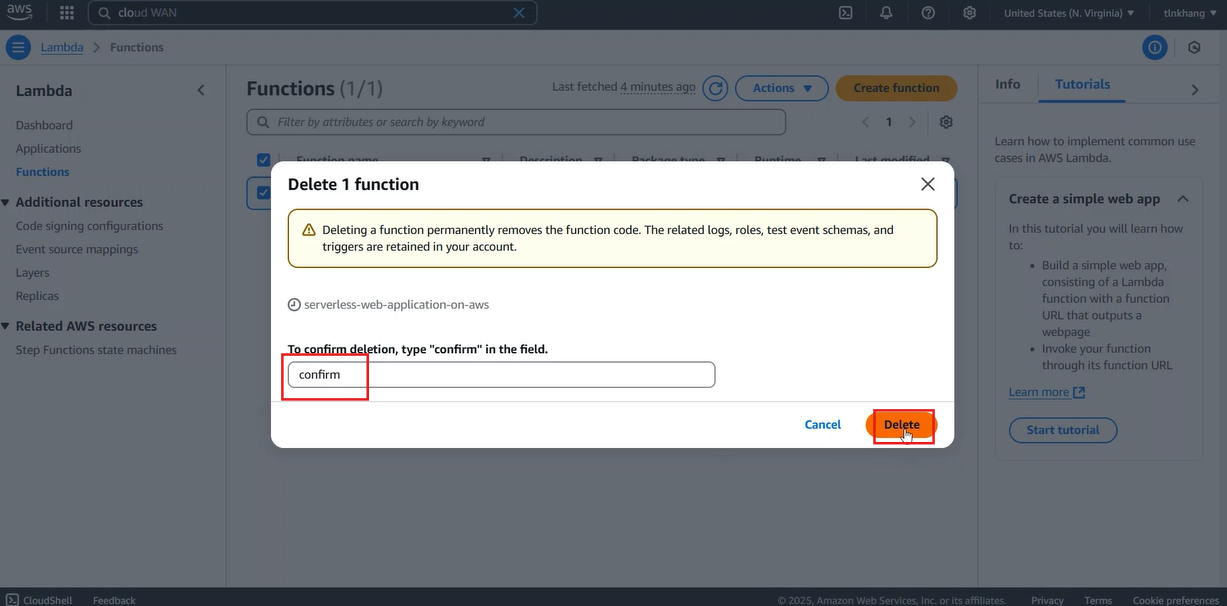Open table preferences gear icon

tap(946, 122)
